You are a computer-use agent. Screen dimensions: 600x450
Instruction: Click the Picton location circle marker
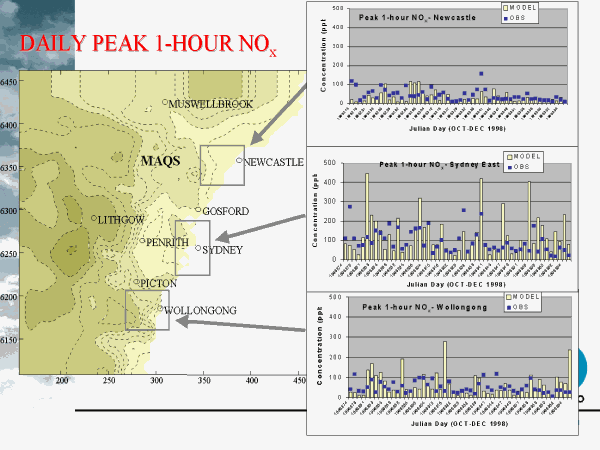137,282
